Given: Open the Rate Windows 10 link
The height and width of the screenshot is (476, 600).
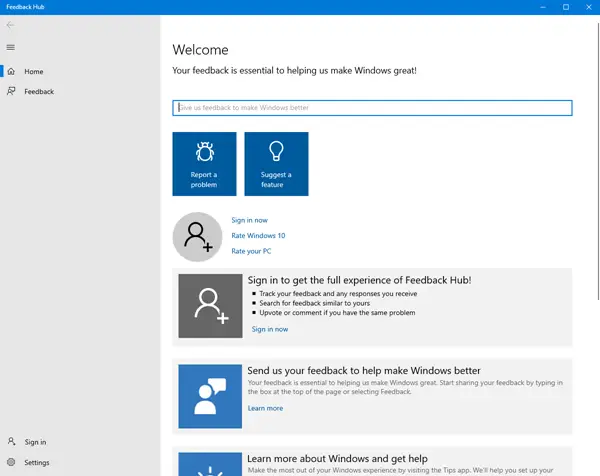Looking at the screenshot, I should point(258,235).
